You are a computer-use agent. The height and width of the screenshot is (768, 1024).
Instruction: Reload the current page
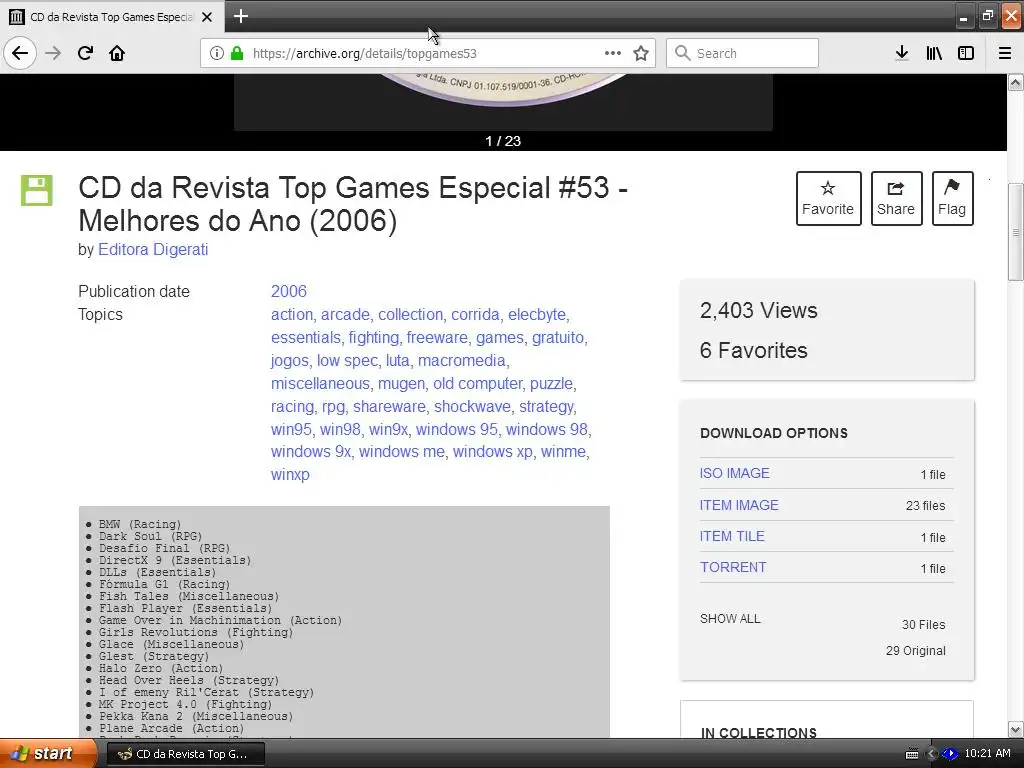tap(85, 53)
